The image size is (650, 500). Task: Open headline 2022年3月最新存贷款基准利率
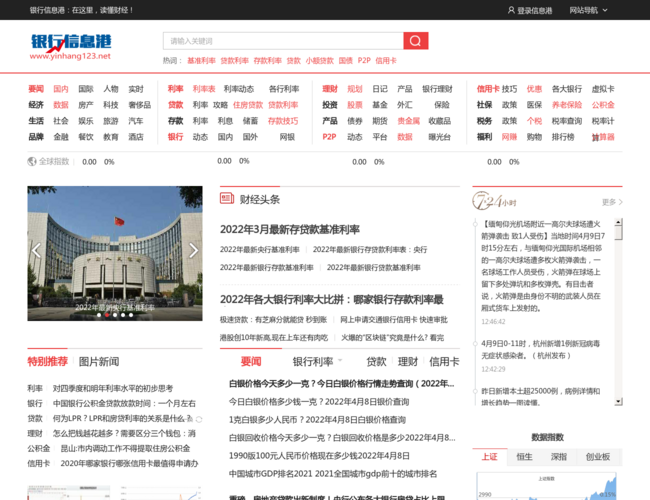(290, 229)
